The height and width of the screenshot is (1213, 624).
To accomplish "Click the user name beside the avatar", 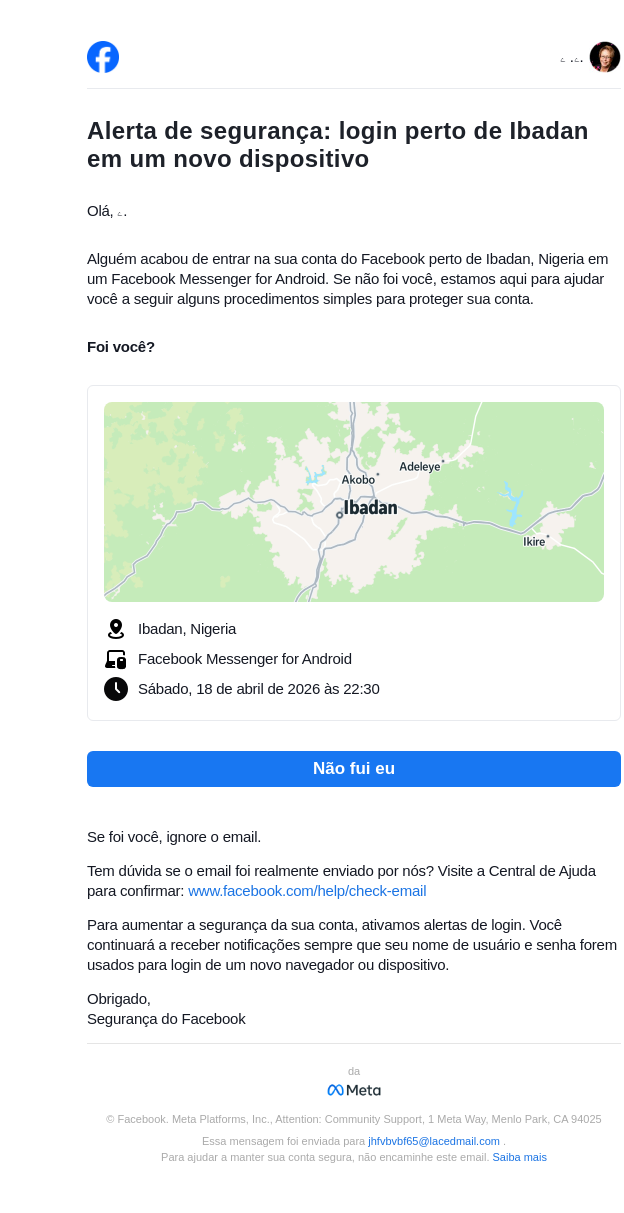I will (x=571, y=61).
